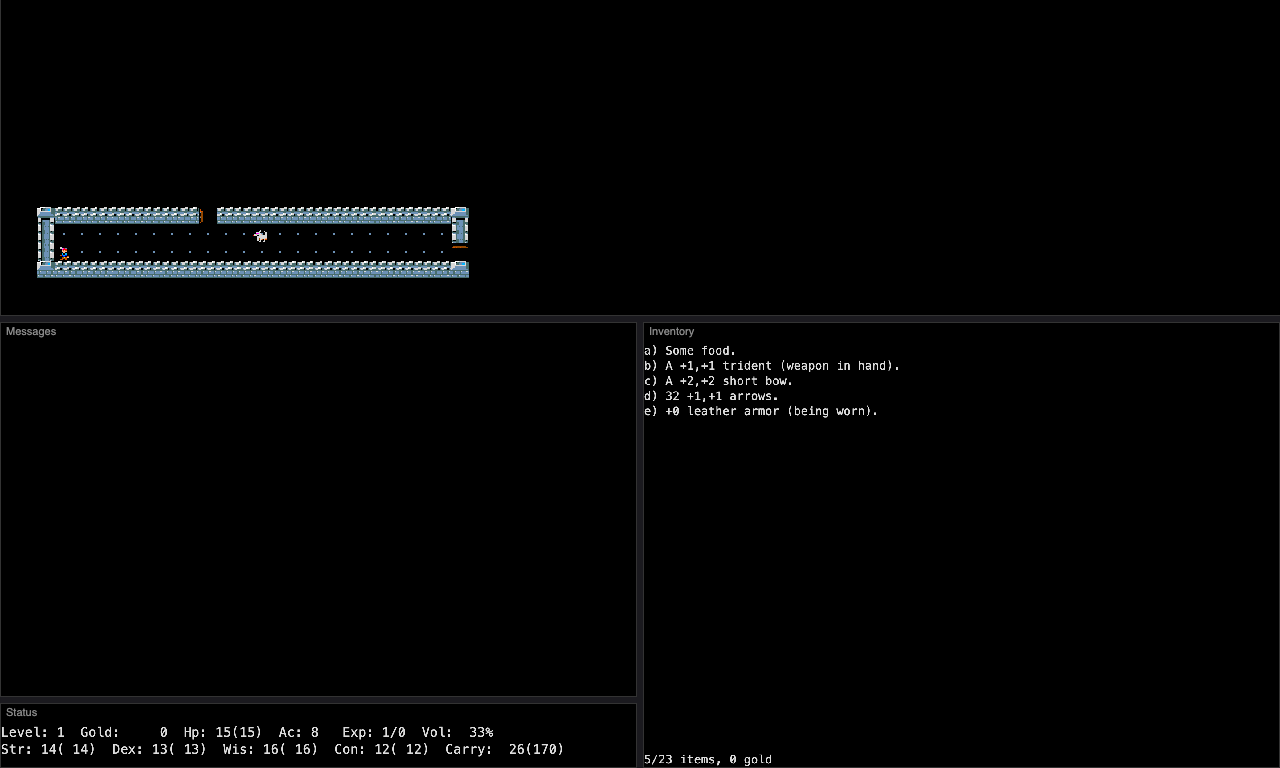Viewport: 1280px width, 768px height.
Task: Select the '+1,+1 trident' inventory entry
Action: pos(772,366)
